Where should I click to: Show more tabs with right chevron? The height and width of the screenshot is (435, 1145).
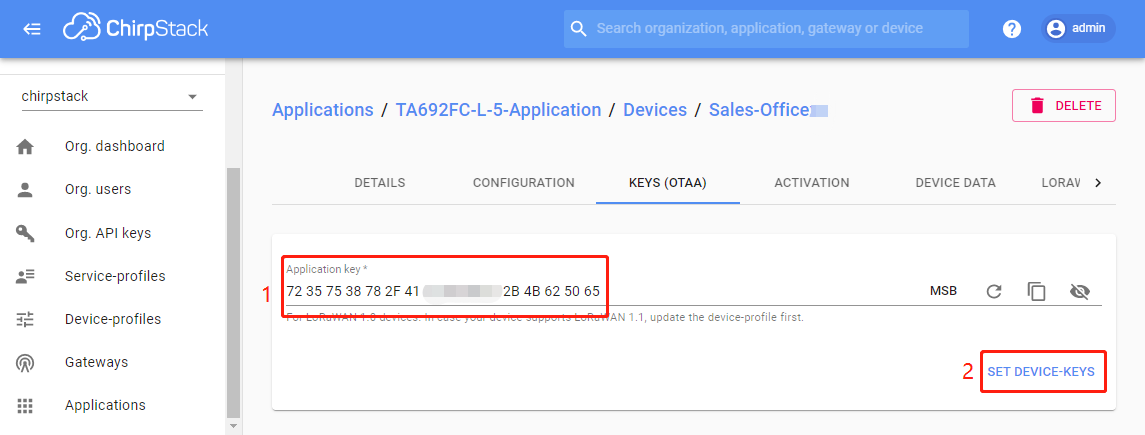coord(1098,183)
